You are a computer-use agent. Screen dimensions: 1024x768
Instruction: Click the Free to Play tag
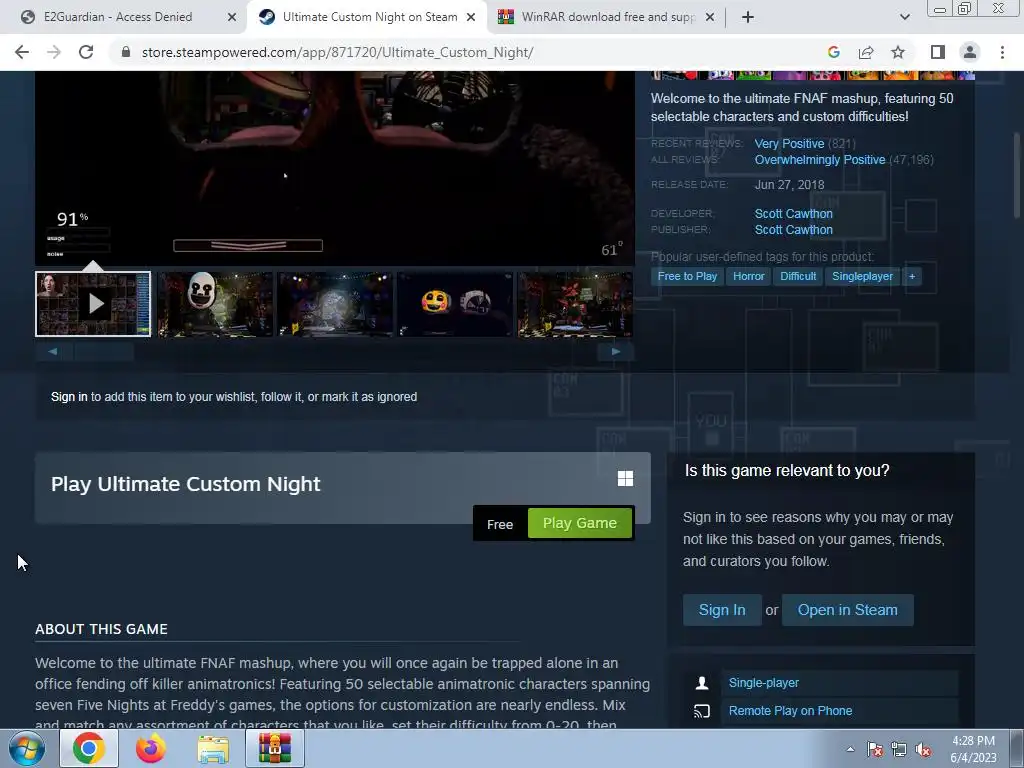(x=687, y=276)
